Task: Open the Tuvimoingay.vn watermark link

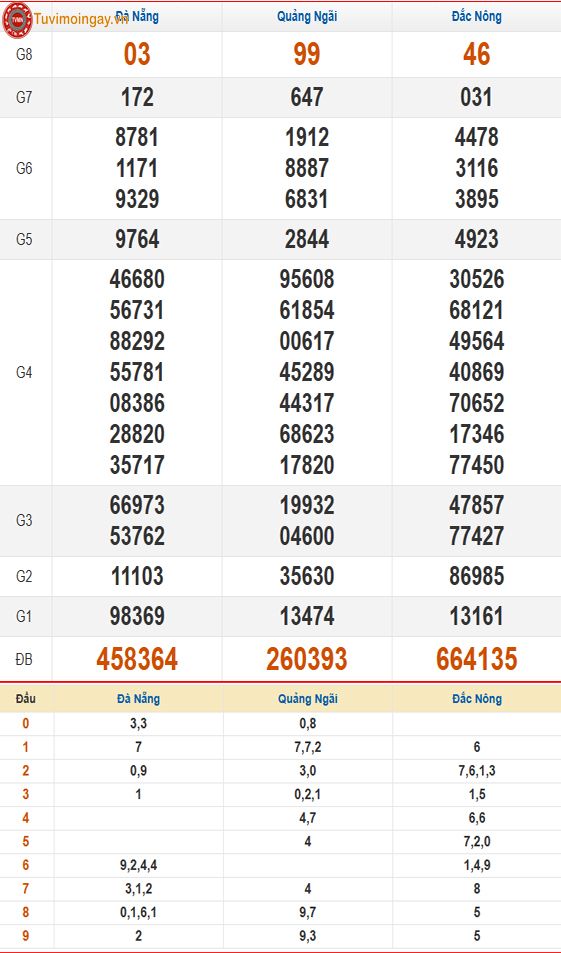Action: click(x=81, y=19)
